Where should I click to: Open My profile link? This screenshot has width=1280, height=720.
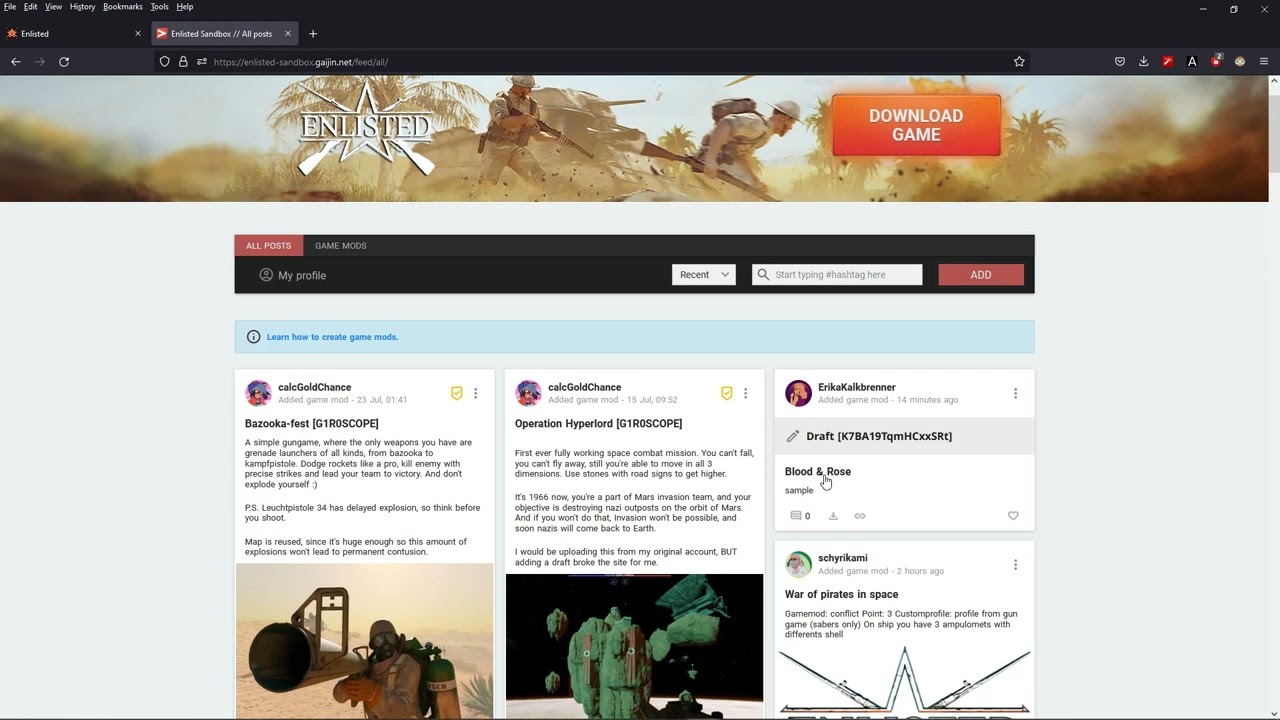coord(293,275)
